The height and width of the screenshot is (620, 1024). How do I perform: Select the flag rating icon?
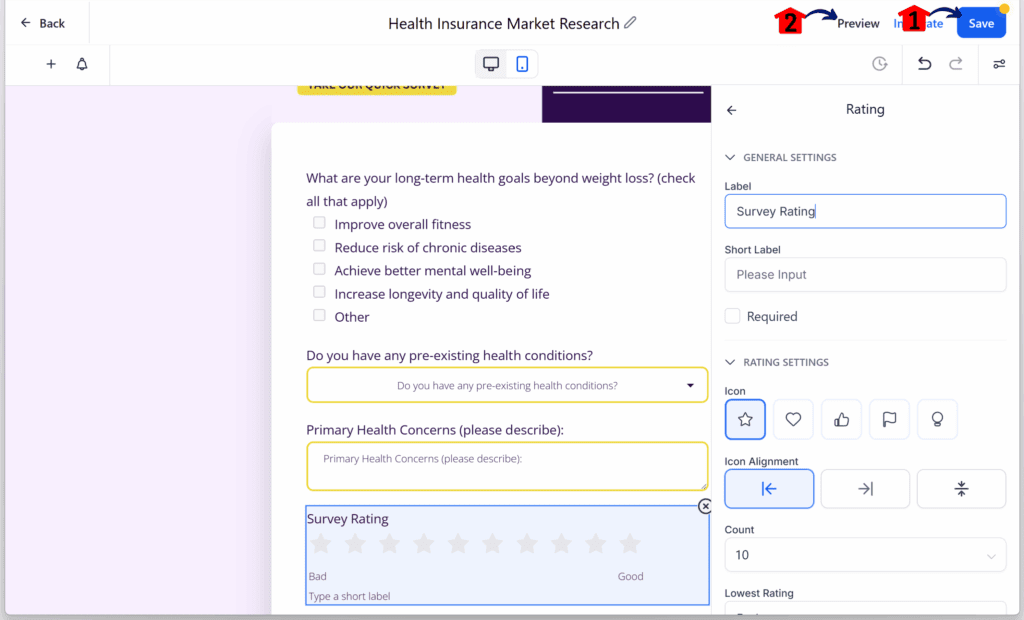coord(889,419)
